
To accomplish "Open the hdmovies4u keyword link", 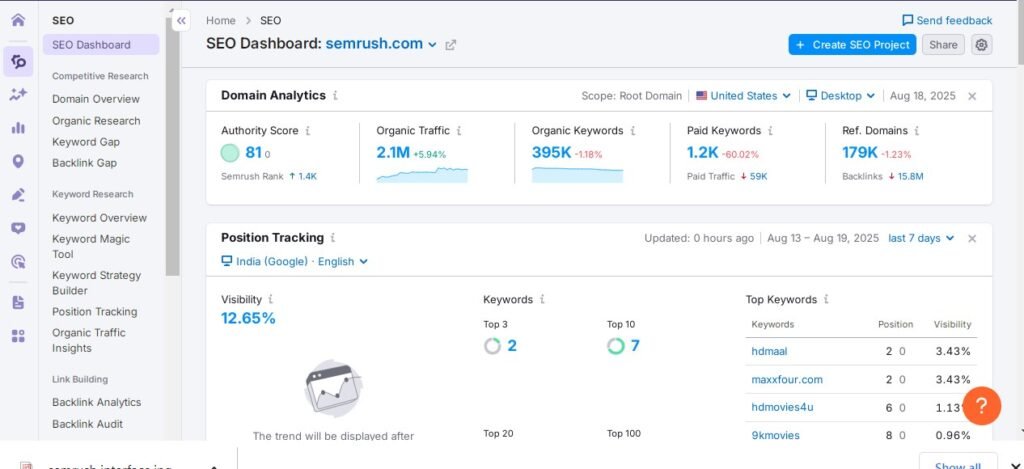I will (782, 408).
